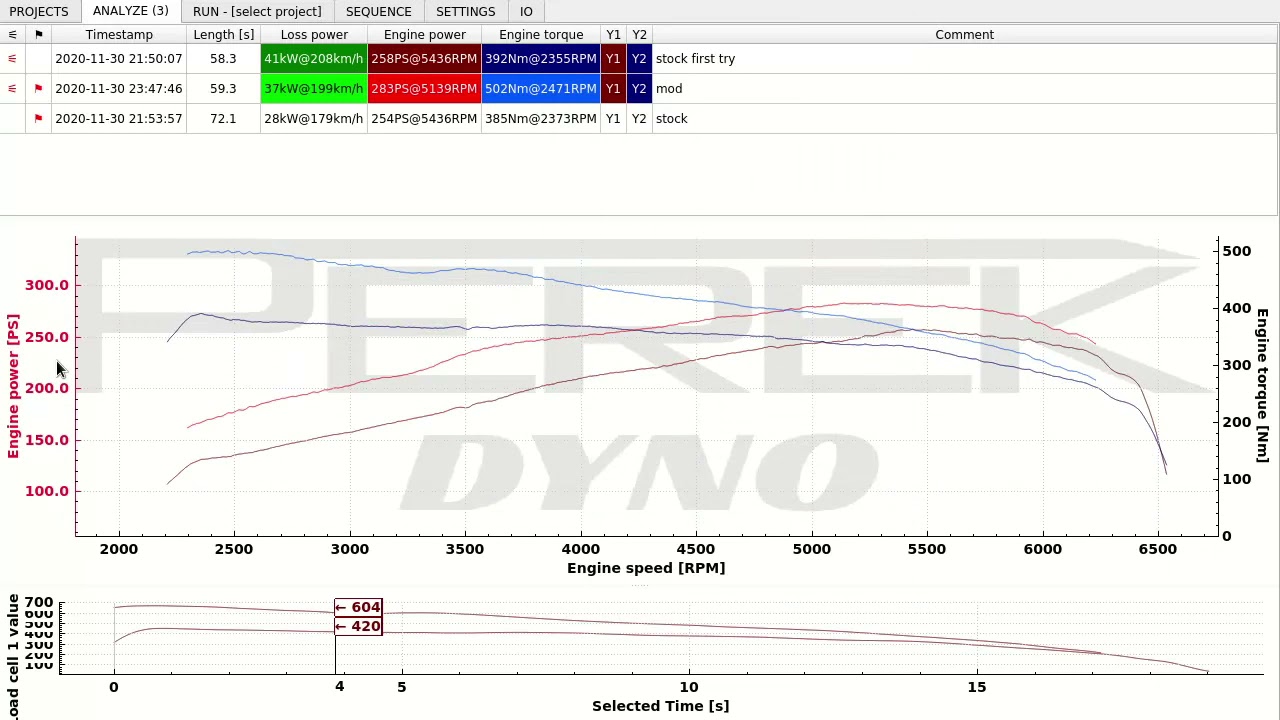
Task: Toggle graph icon for 'stock first try' run
Action: pyautogui.click(x=12, y=58)
